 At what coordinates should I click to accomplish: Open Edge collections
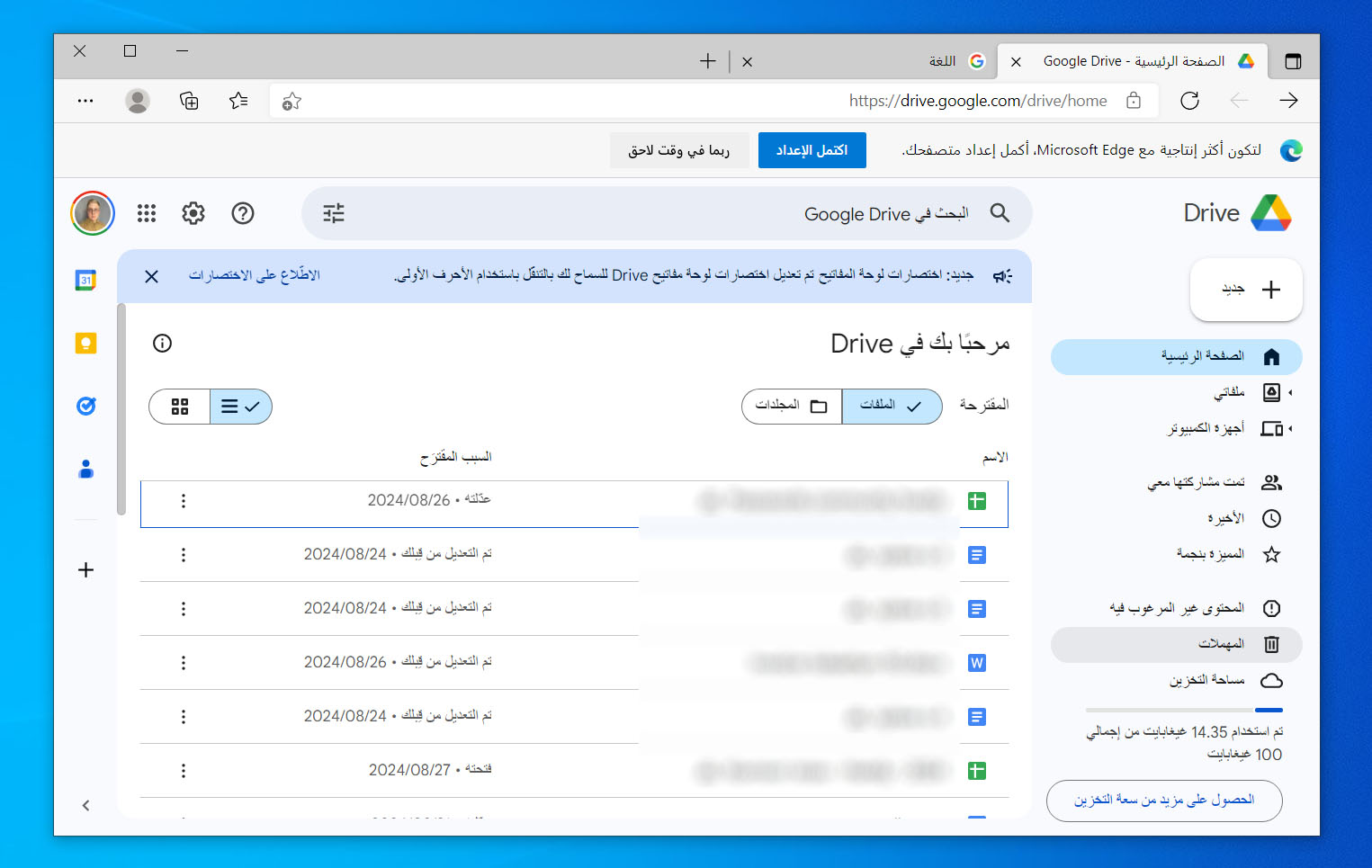[189, 101]
